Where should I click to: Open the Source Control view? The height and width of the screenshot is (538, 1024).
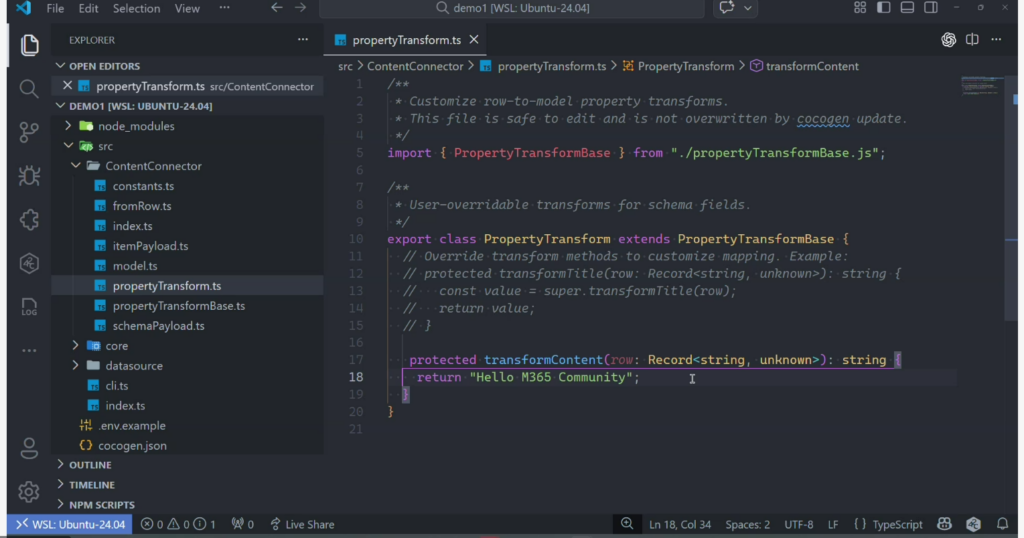click(x=29, y=132)
